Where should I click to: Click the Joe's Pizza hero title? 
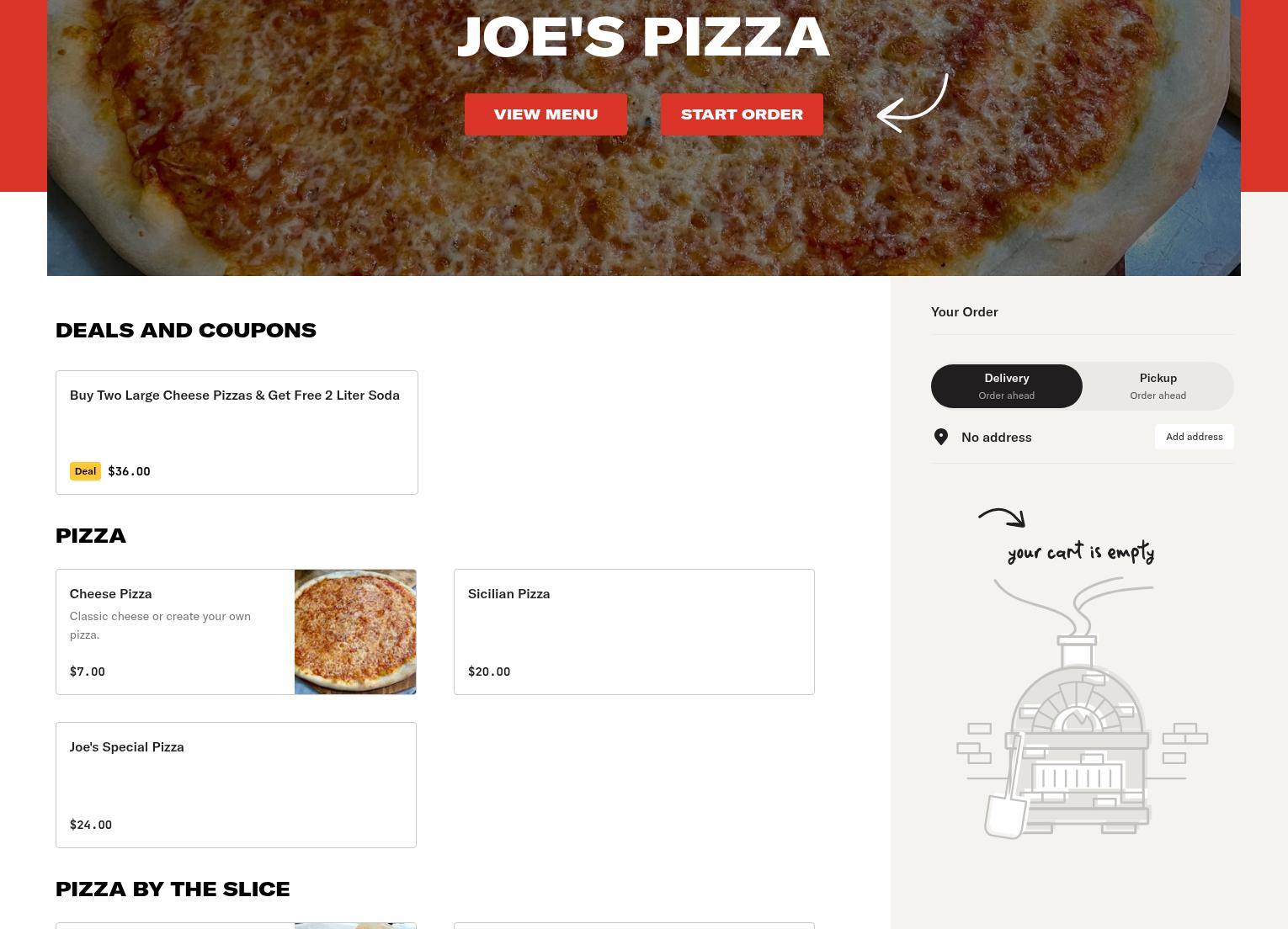[x=644, y=37]
